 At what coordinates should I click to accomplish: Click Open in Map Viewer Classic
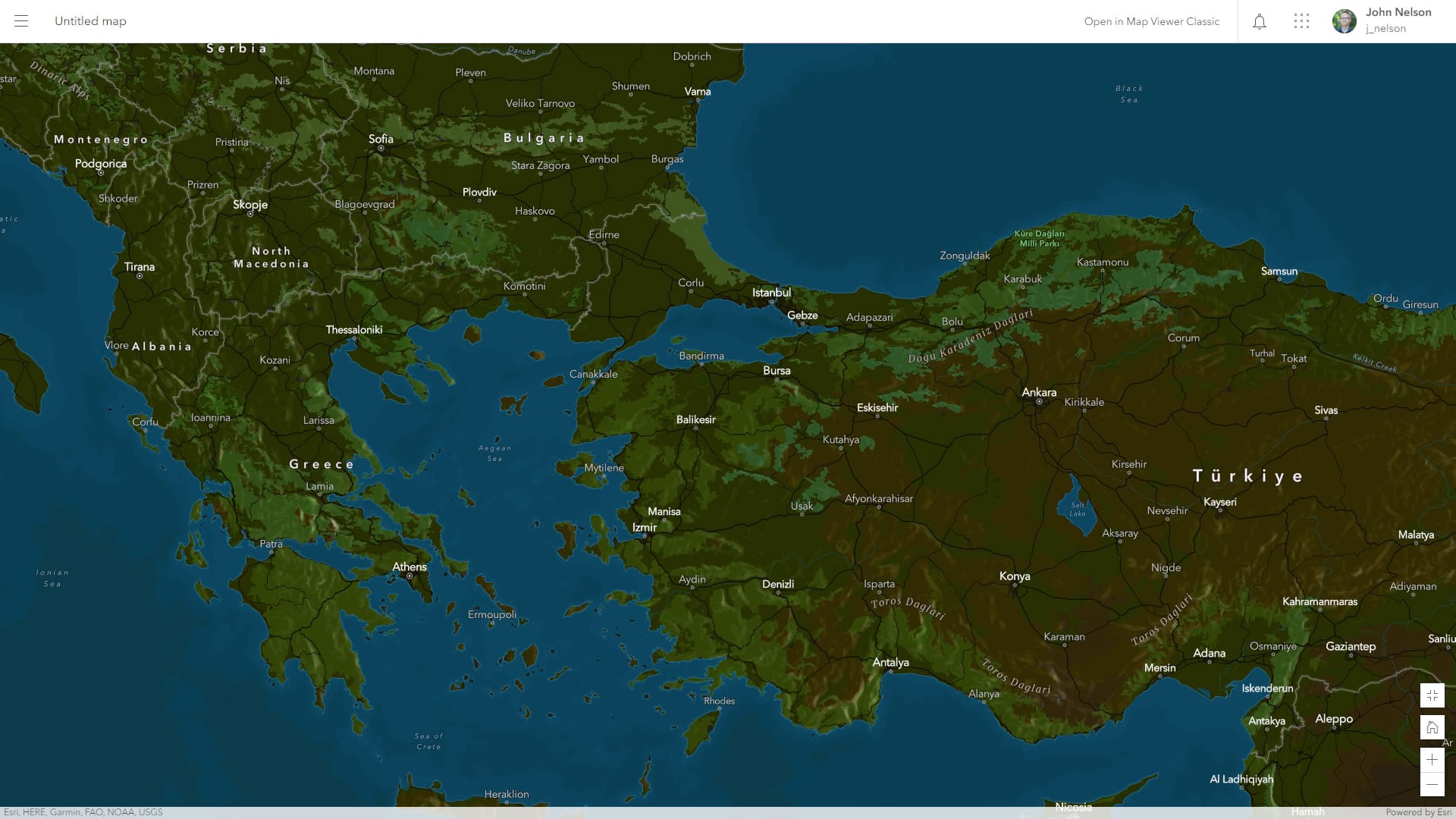point(1151,21)
